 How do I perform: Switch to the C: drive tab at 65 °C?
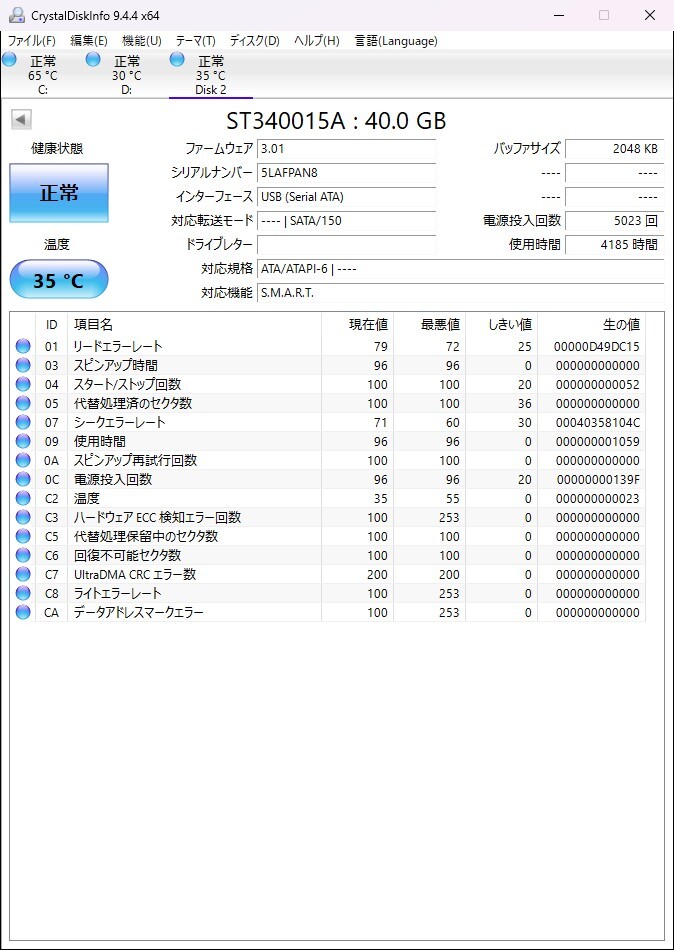pos(42,75)
